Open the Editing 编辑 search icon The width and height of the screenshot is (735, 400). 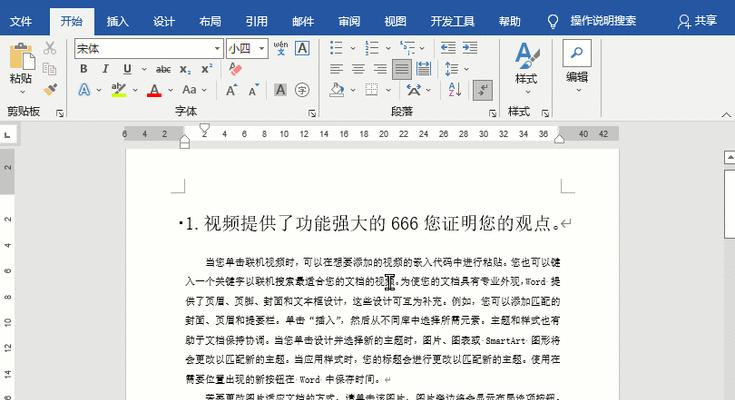point(577,53)
